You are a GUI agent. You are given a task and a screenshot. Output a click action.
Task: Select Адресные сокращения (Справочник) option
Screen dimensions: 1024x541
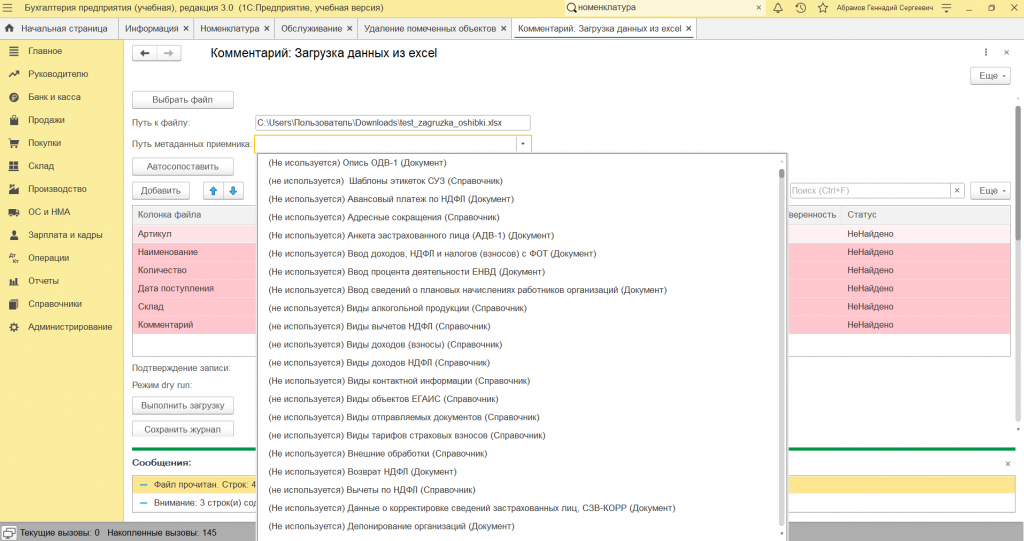click(383, 218)
